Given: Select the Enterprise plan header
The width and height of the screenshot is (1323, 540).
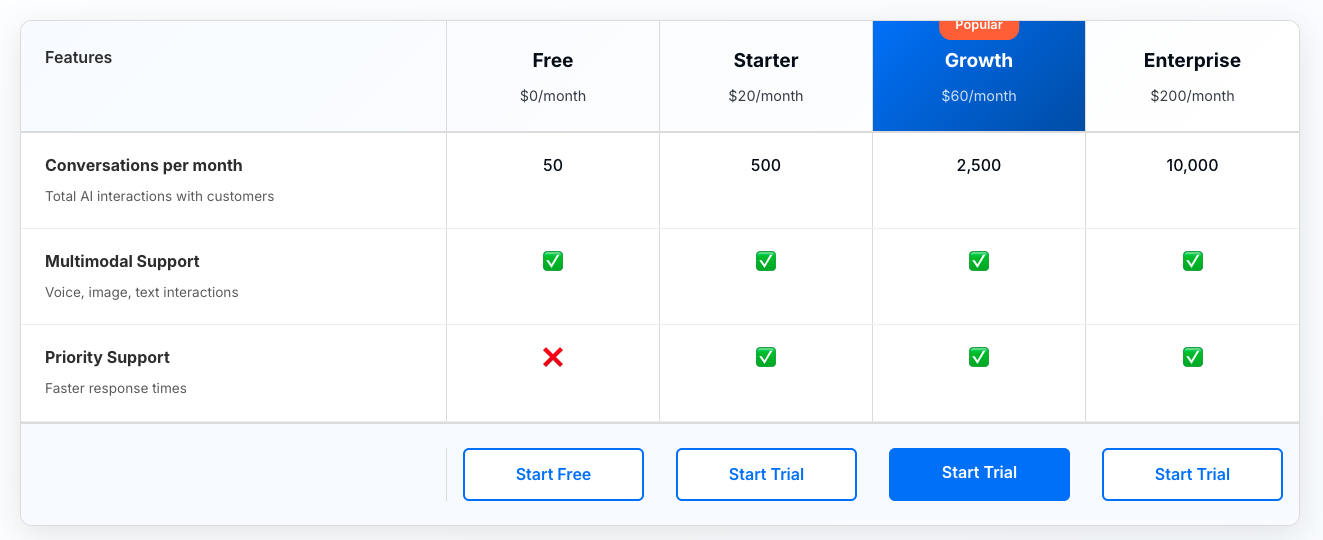Looking at the screenshot, I should (x=1192, y=61).
